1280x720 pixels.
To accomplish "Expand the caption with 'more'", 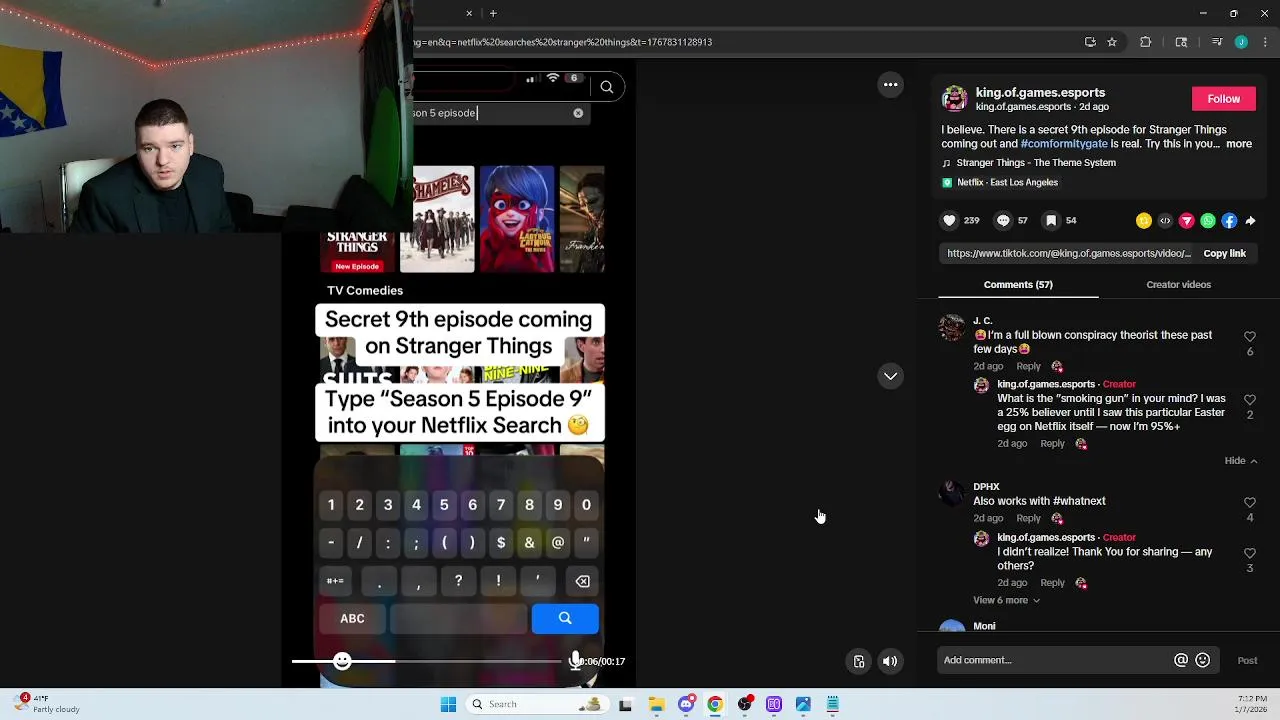I will pyautogui.click(x=1239, y=144).
